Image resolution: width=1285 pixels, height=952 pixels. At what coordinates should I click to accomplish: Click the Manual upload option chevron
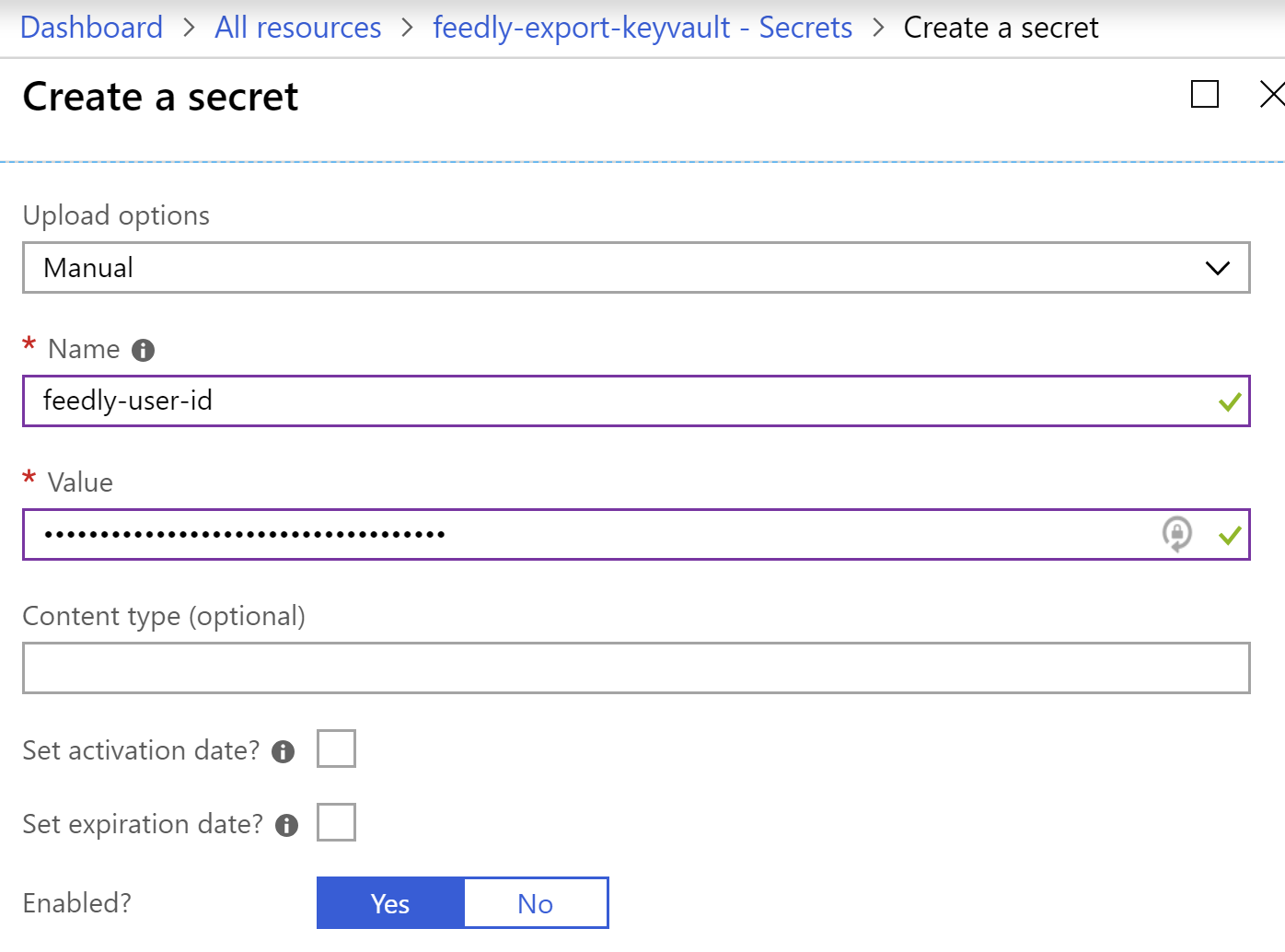[1217, 268]
